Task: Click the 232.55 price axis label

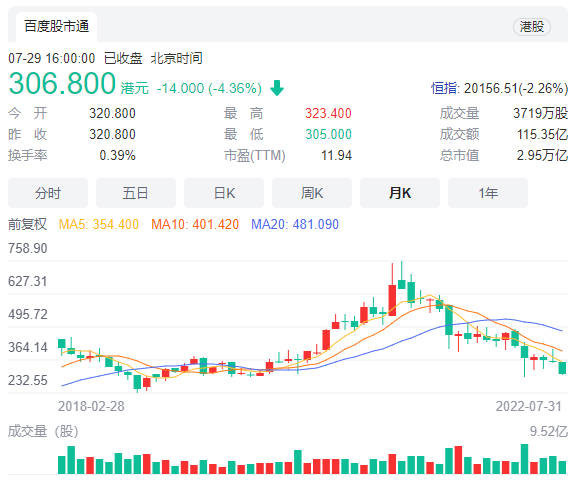Action: (x=28, y=380)
